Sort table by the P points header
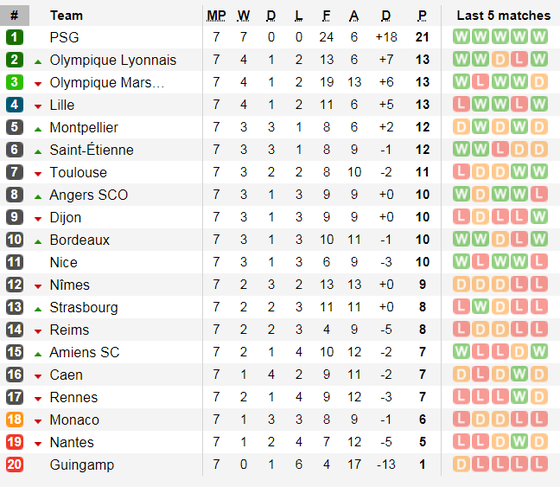Viewport: 560px width, 487px height. click(422, 16)
